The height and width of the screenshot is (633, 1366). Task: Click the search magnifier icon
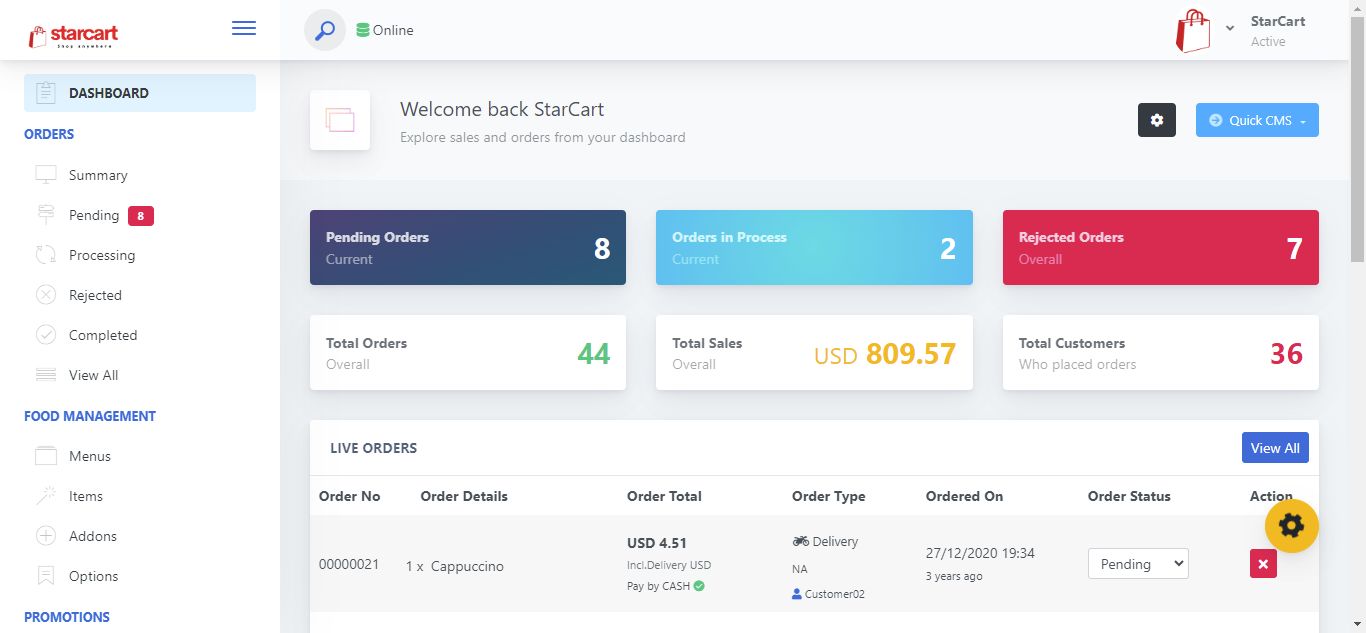pos(324,30)
